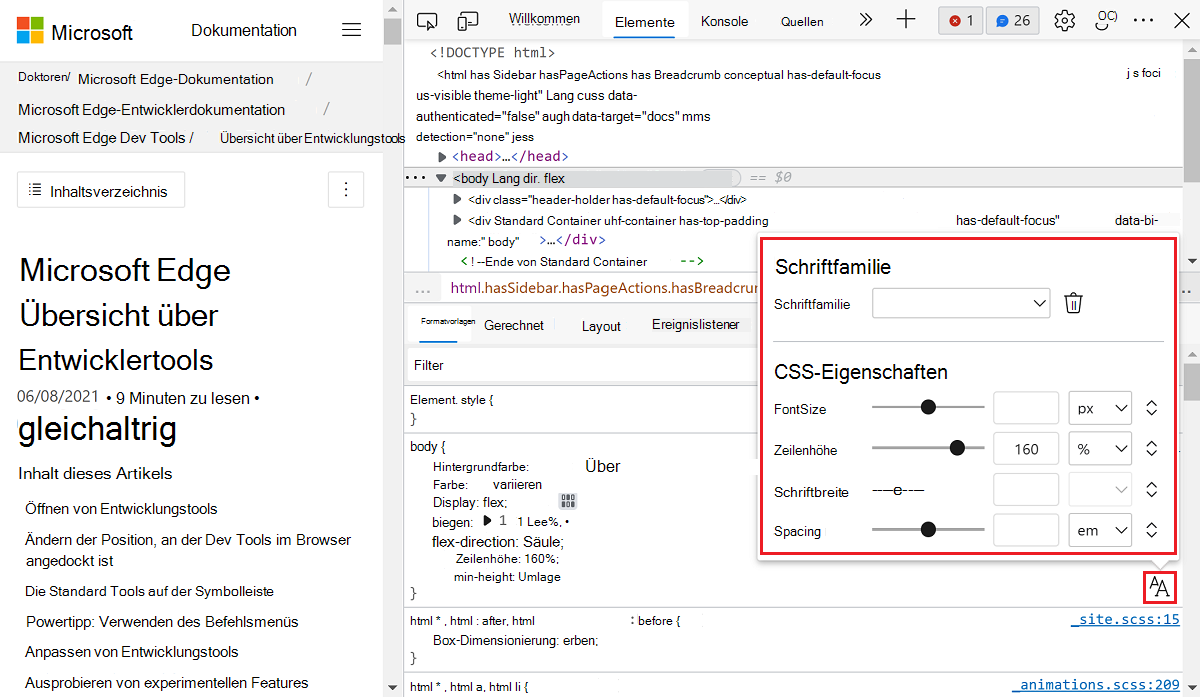1200x697 pixels.
Task: Open the Schriftfamilie dropdown
Action: 961,303
